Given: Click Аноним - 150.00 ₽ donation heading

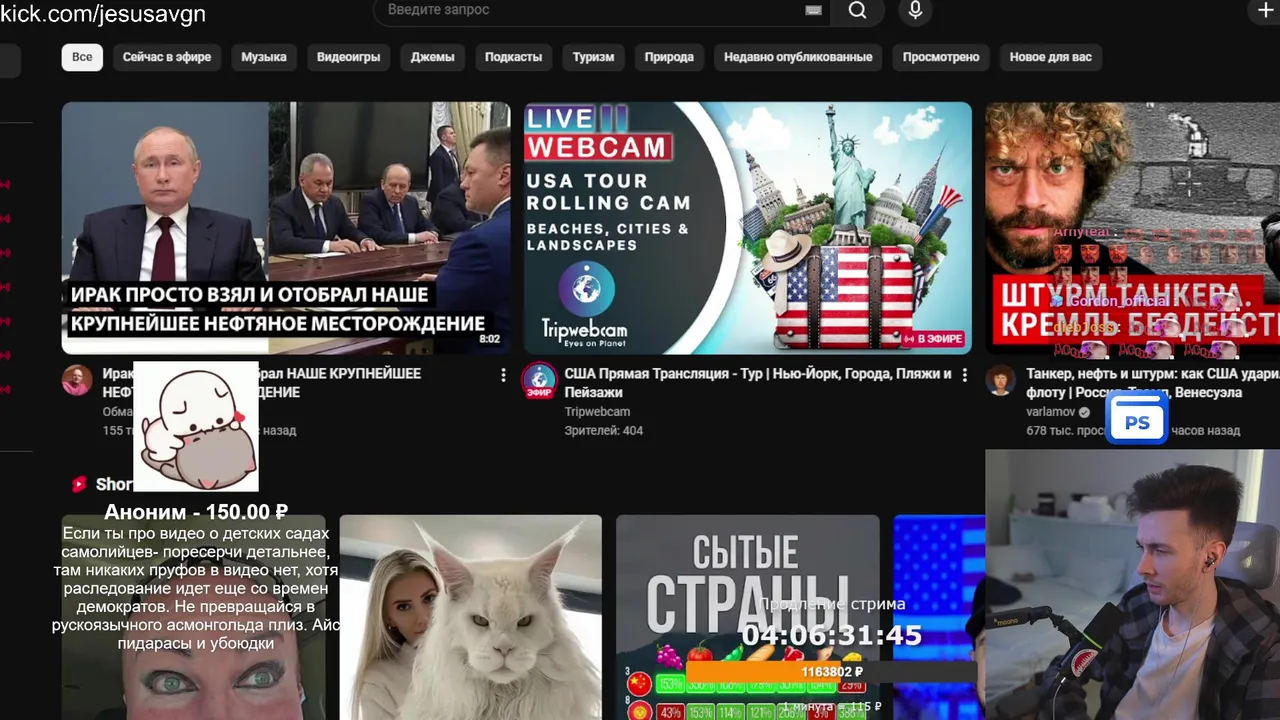Looking at the screenshot, I should pyautogui.click(x=196, y=512).
